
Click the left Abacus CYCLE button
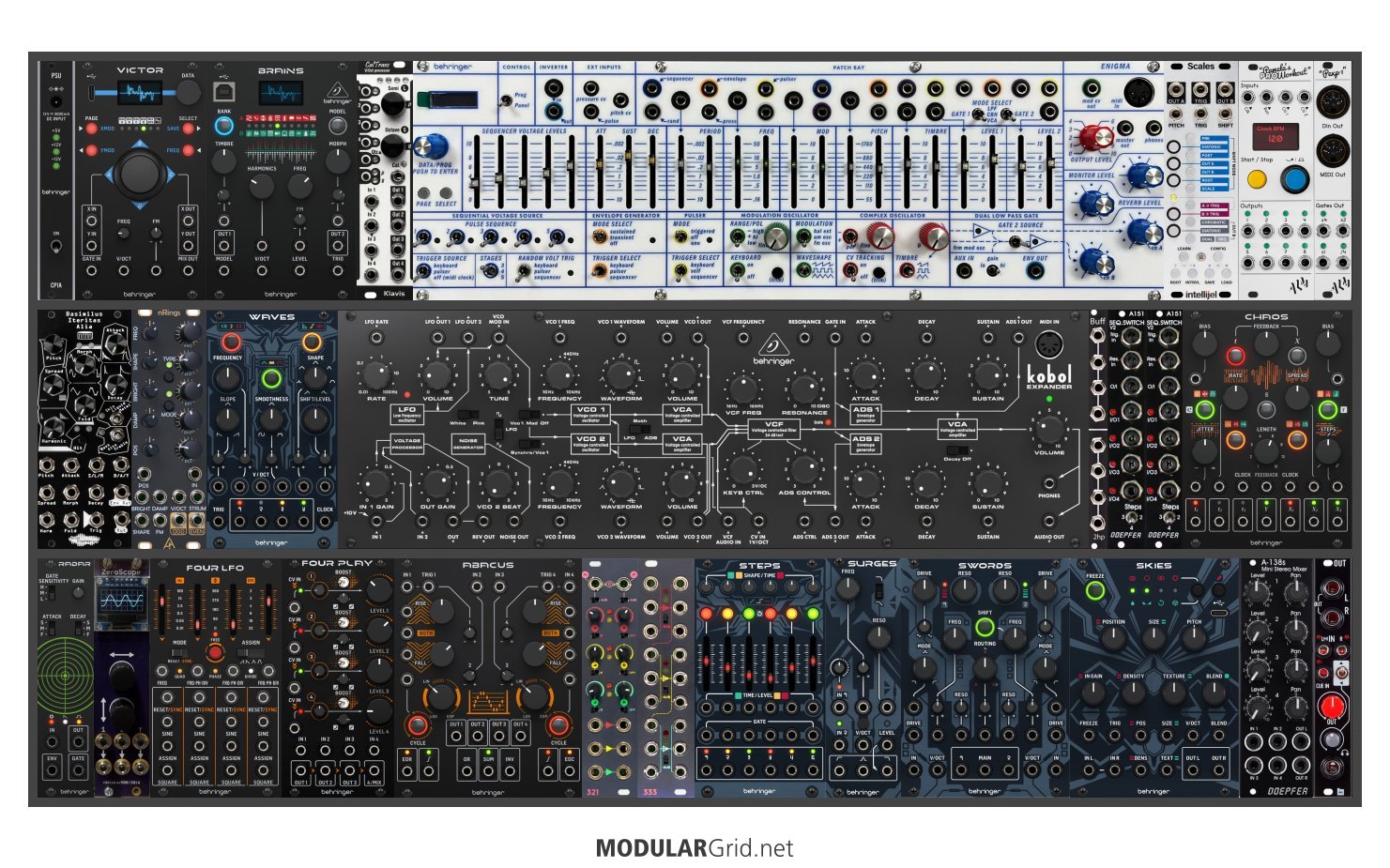418,724
